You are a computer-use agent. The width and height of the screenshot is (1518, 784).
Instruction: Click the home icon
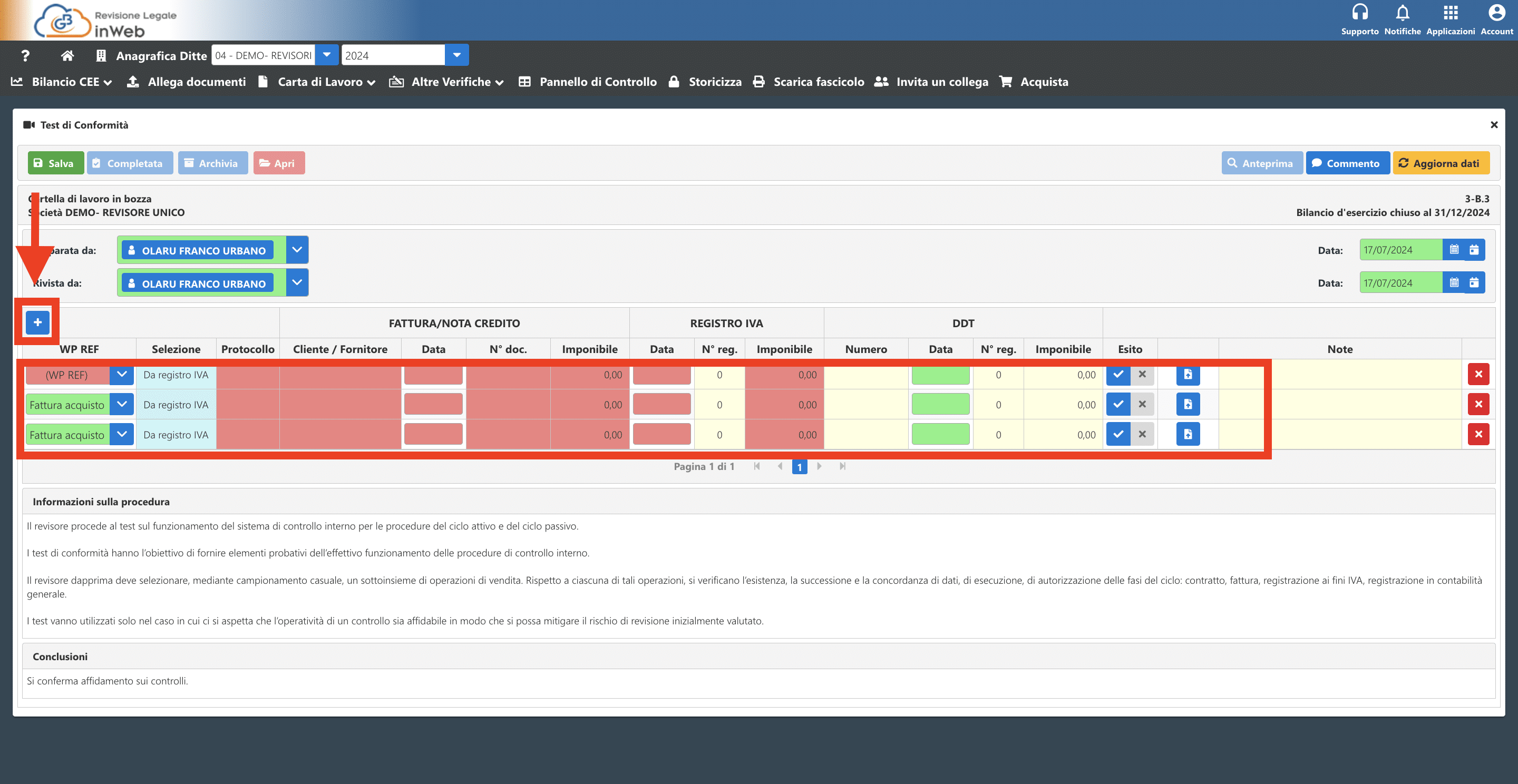tap(67, 55)
